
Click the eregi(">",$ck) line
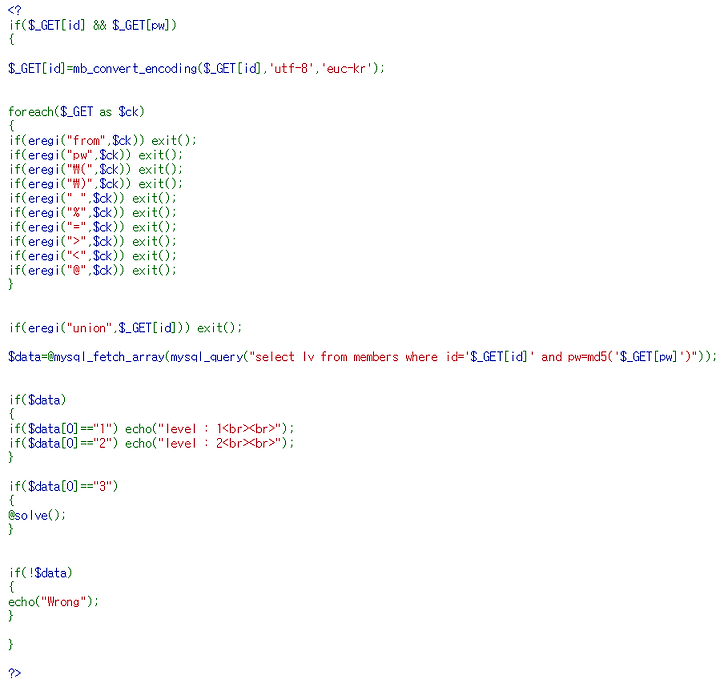coord(92,241)
